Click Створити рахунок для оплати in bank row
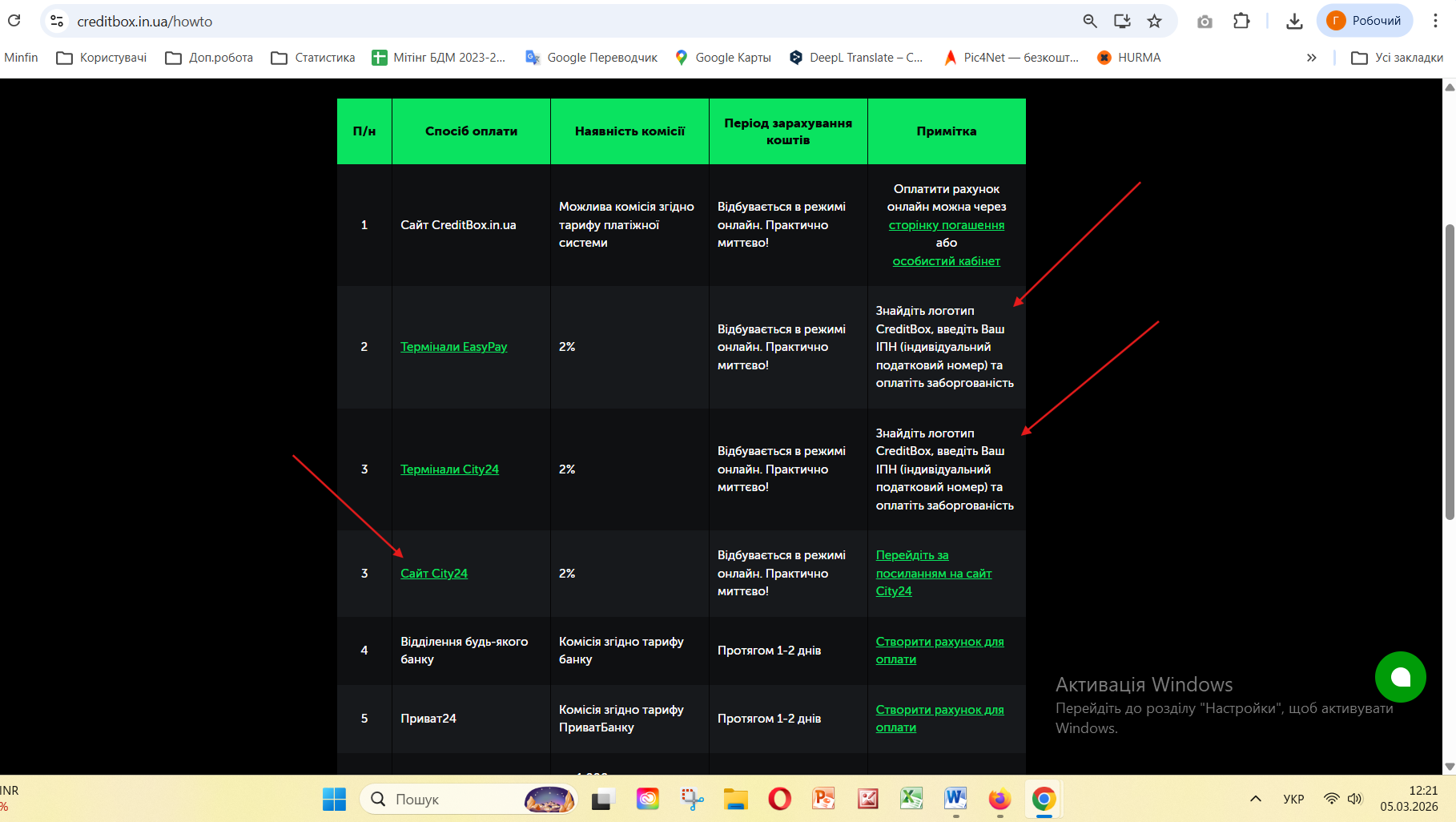This screenshot has width=1456, height=822. pyautogui.click(x=940, y=651)
